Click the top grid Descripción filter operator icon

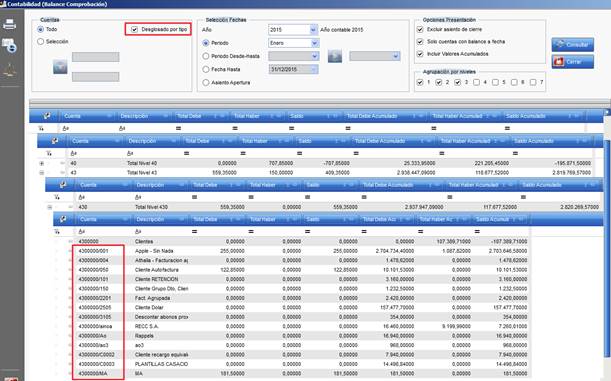click(x=122, y=128)
